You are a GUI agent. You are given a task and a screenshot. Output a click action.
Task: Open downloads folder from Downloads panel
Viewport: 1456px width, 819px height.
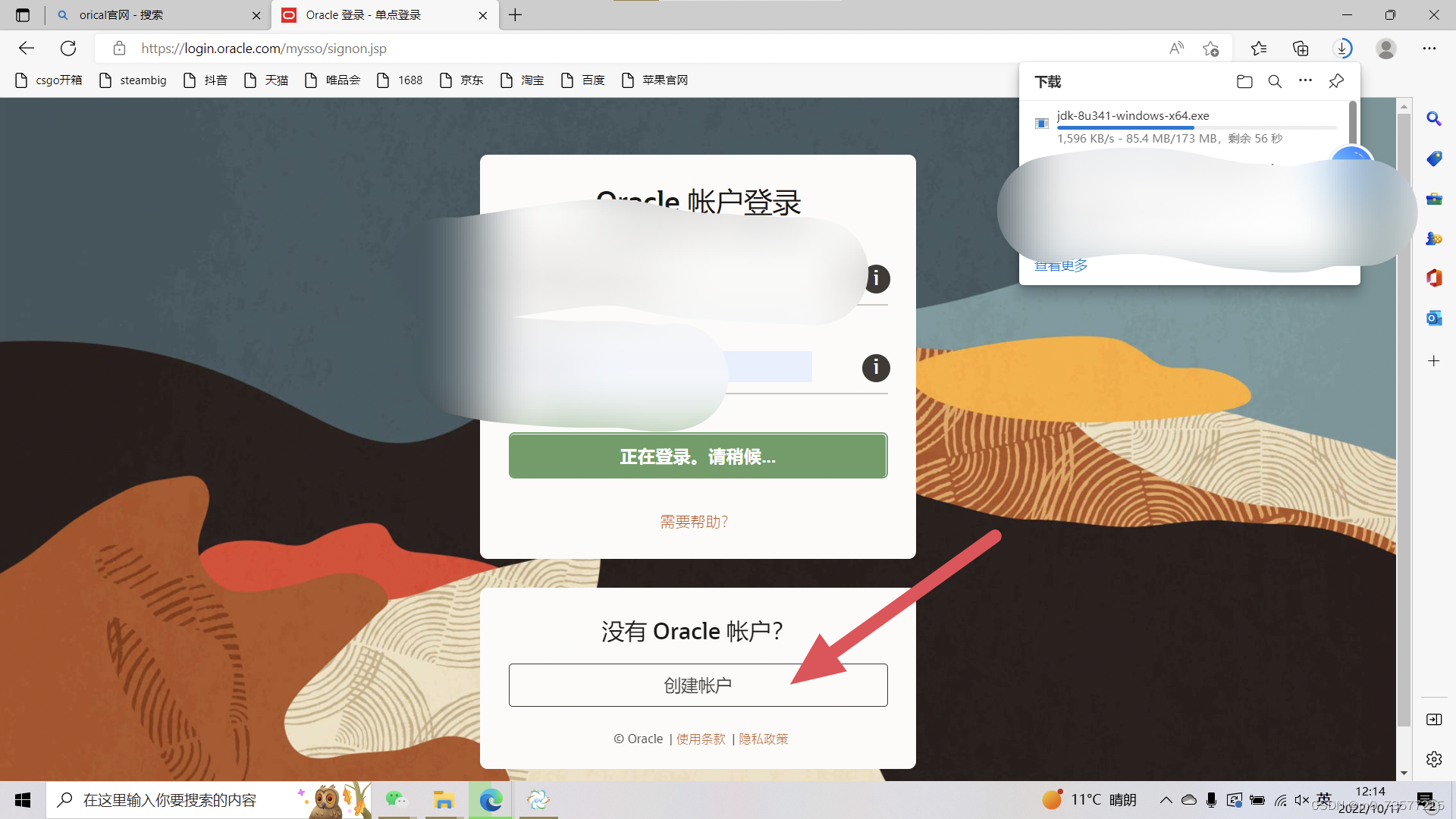pyautogui.click(x=1244, y=81)
